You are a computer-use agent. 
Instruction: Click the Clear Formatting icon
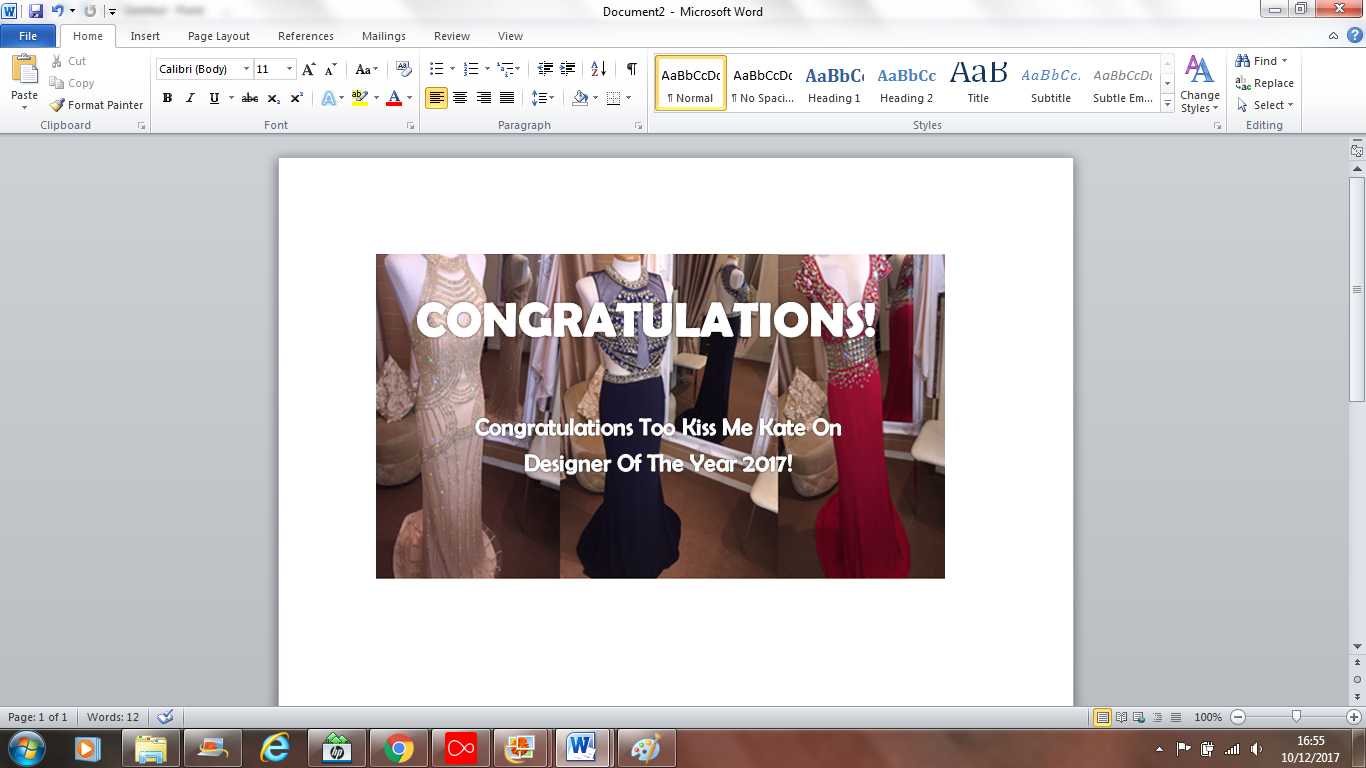click(x=404, y=69)
